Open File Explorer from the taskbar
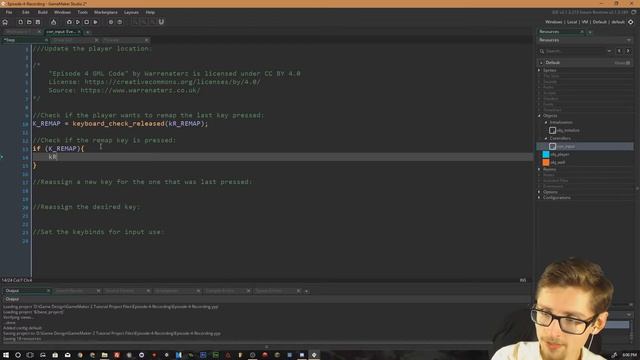The image size is (640, 360). click(104, 355)
